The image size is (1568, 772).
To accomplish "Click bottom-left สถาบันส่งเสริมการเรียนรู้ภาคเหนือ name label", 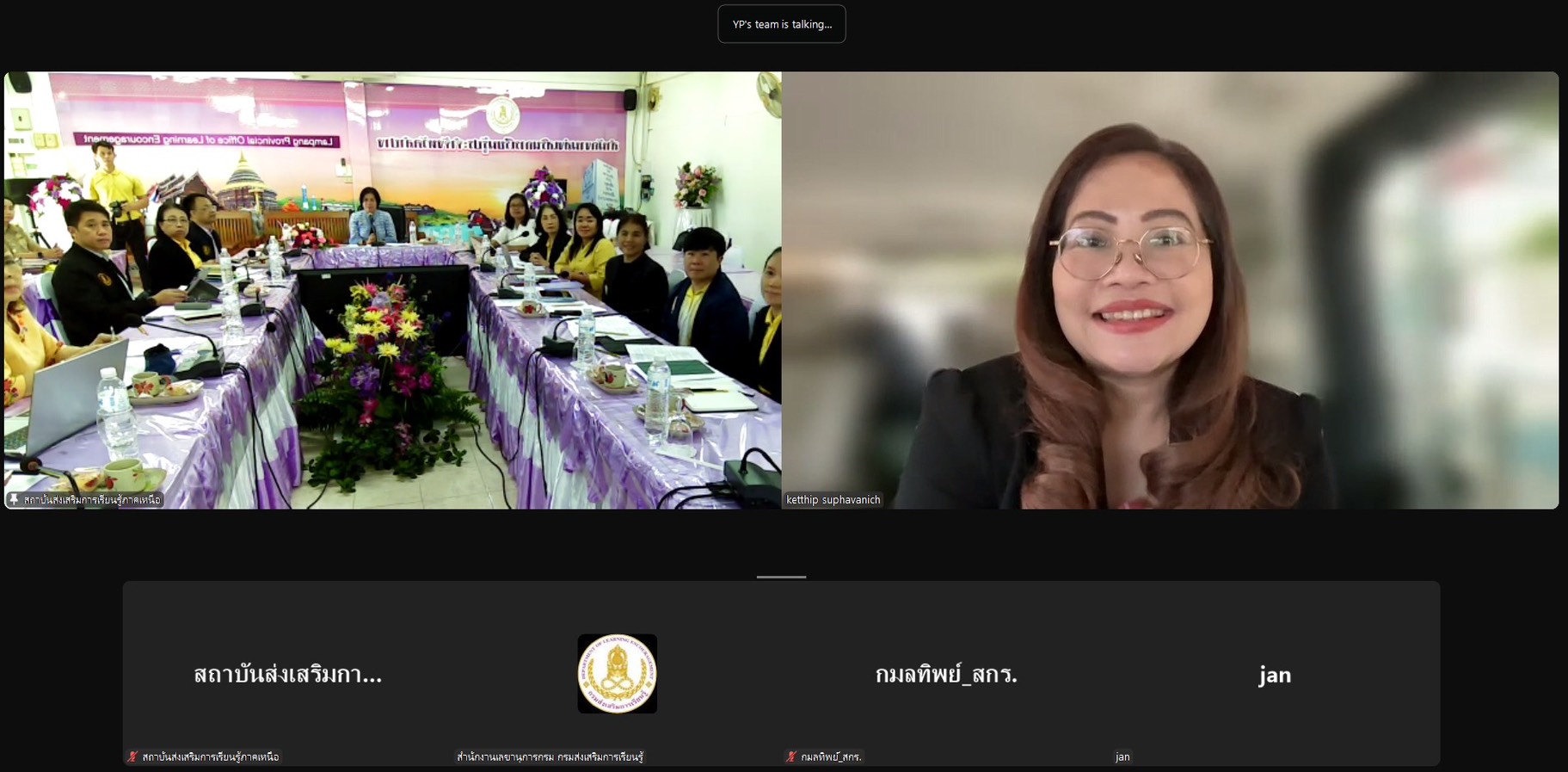I will pos(210,757).
